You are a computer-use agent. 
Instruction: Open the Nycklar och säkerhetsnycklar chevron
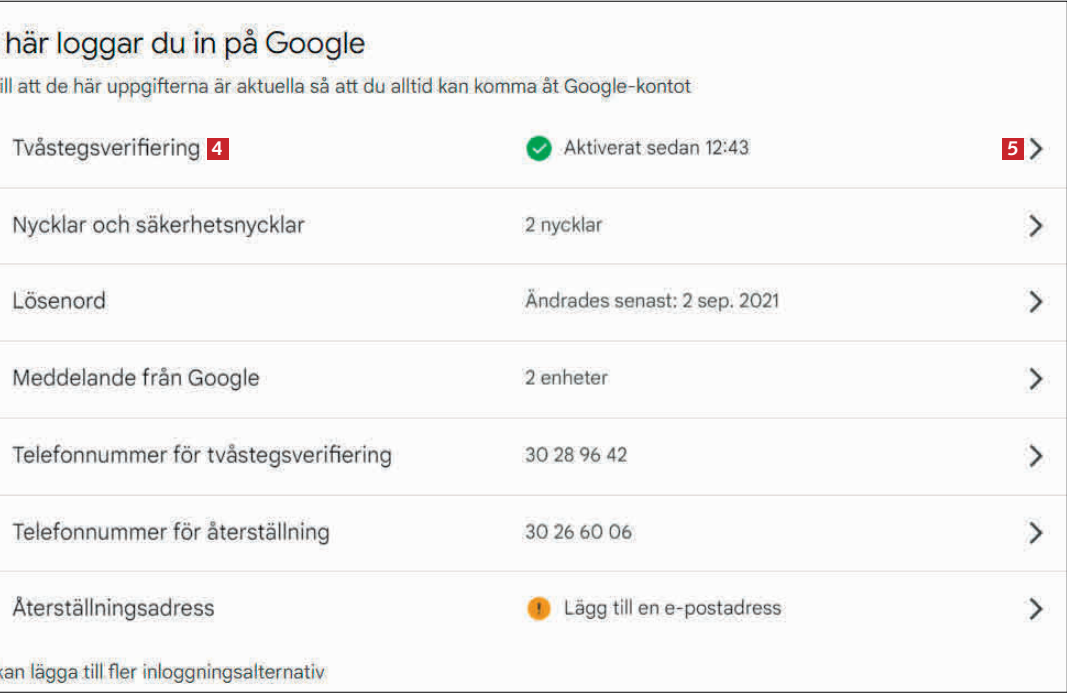click(x=1036, y=226)
